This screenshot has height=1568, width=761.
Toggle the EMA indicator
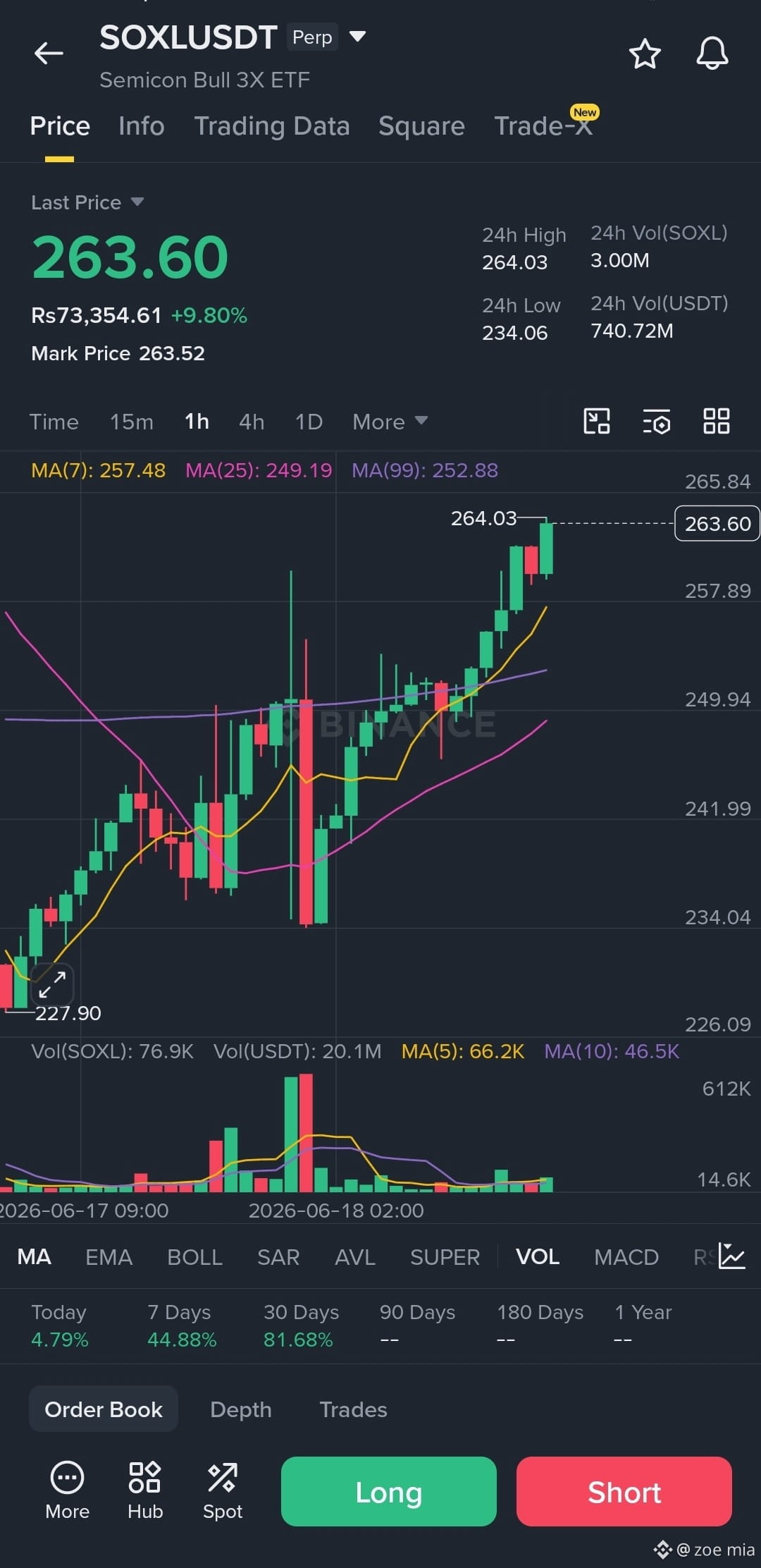[109, 1256]
